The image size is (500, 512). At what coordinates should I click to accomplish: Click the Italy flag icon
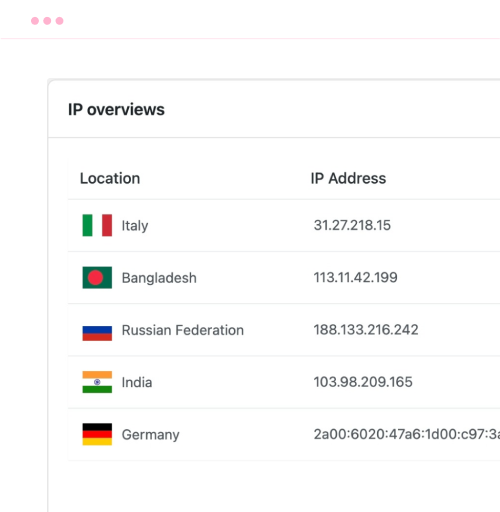[x=97, y=225]
